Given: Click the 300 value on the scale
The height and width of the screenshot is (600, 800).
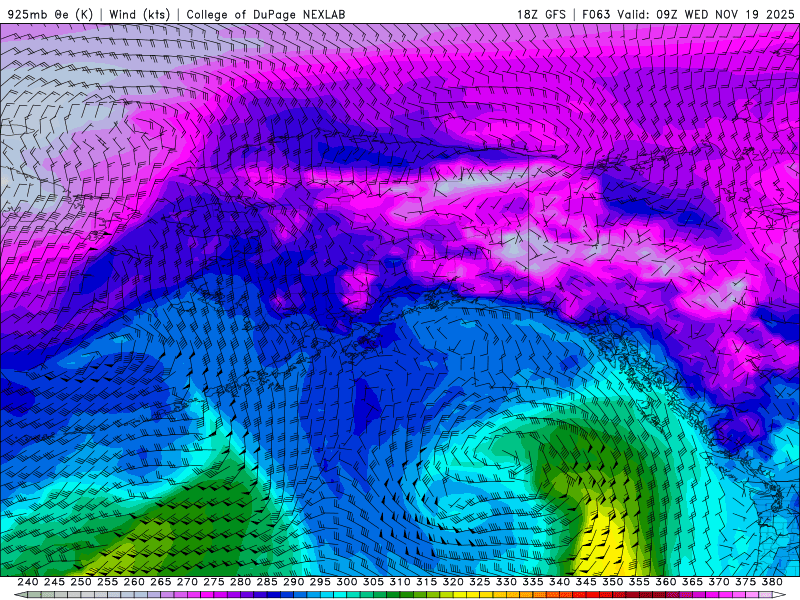Looking at the screenshot, I should click(346, 582).
